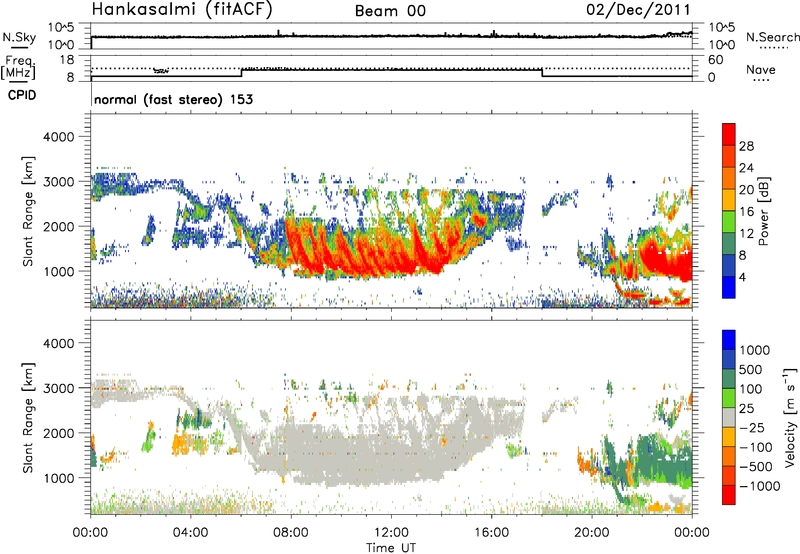Click the "1000" tick on the Velocity colorbar

755,350
